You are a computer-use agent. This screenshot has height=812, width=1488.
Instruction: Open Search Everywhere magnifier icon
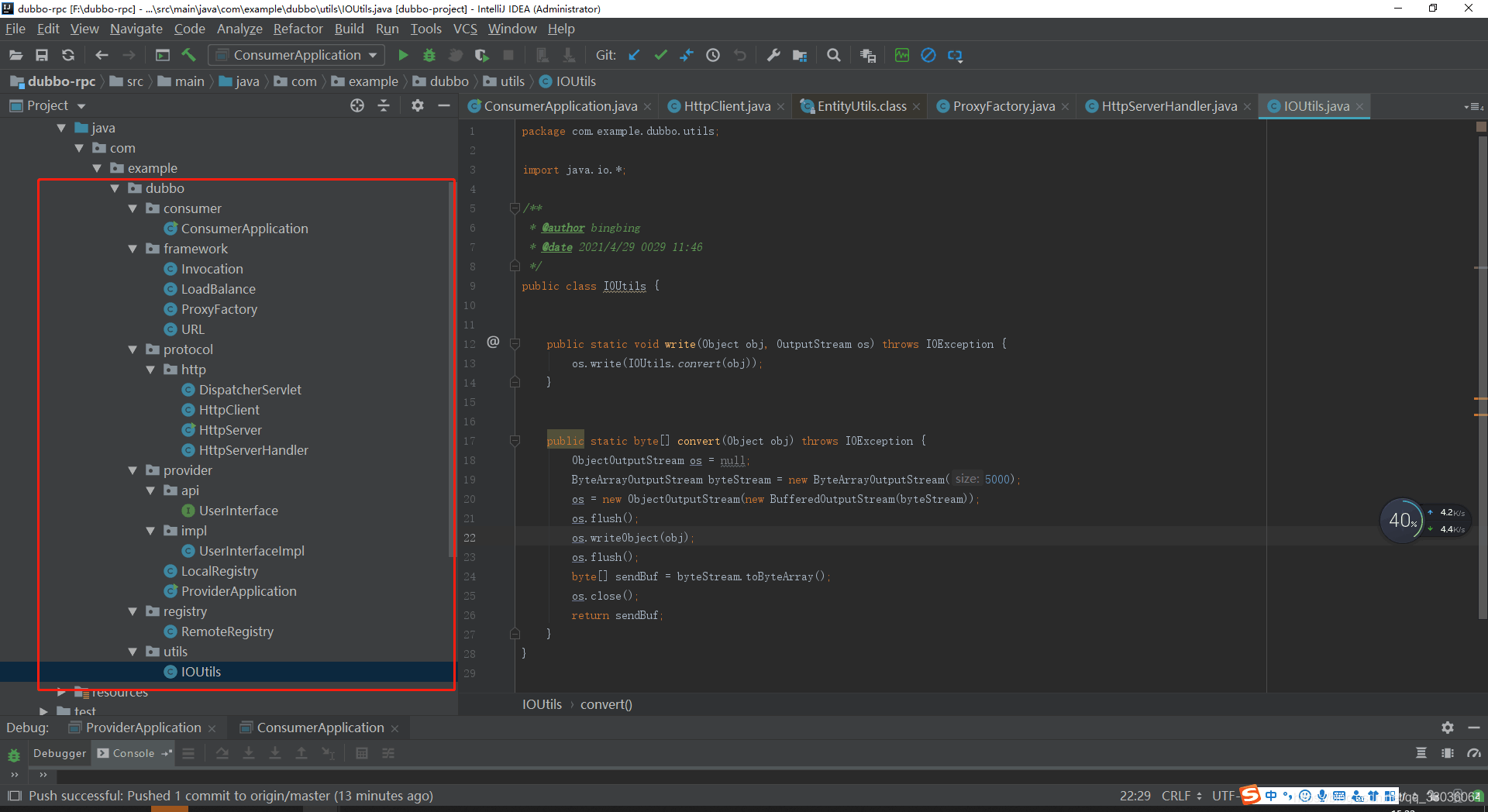tap(834, 55)
